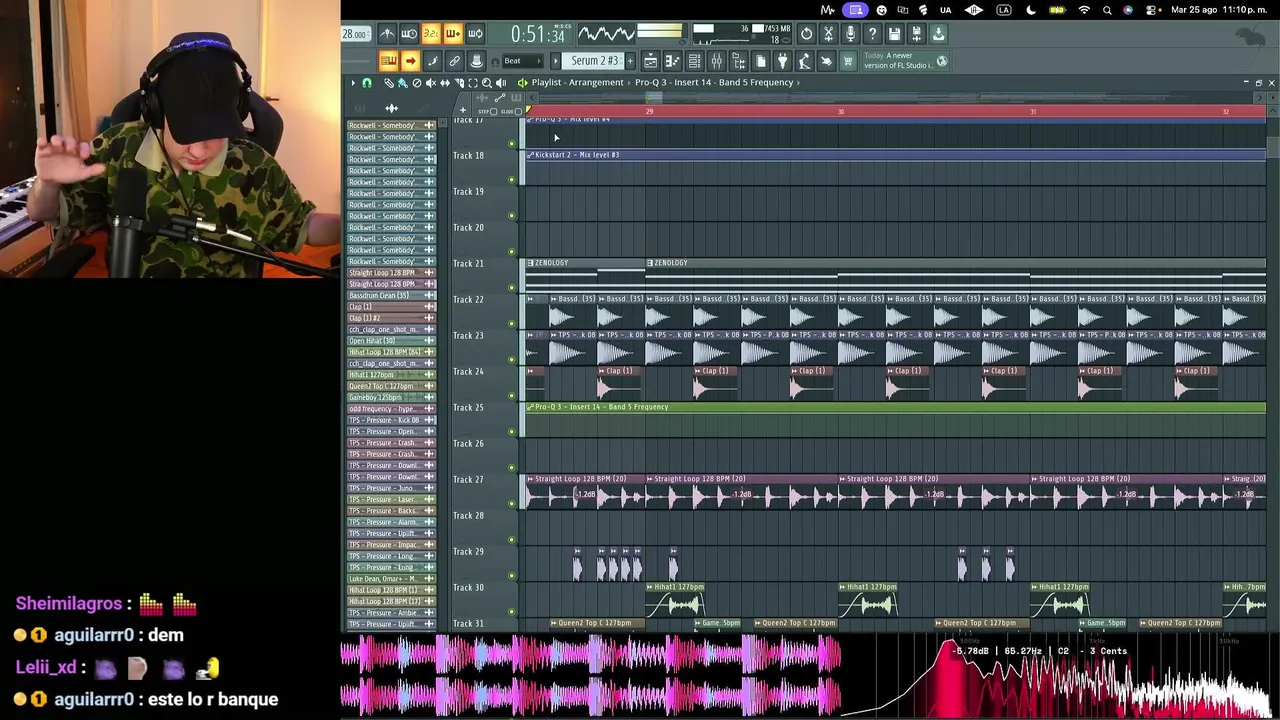Click the plus button left of STEP
1280x720 pixels.
pyautogui.click(x=463, y=108)
